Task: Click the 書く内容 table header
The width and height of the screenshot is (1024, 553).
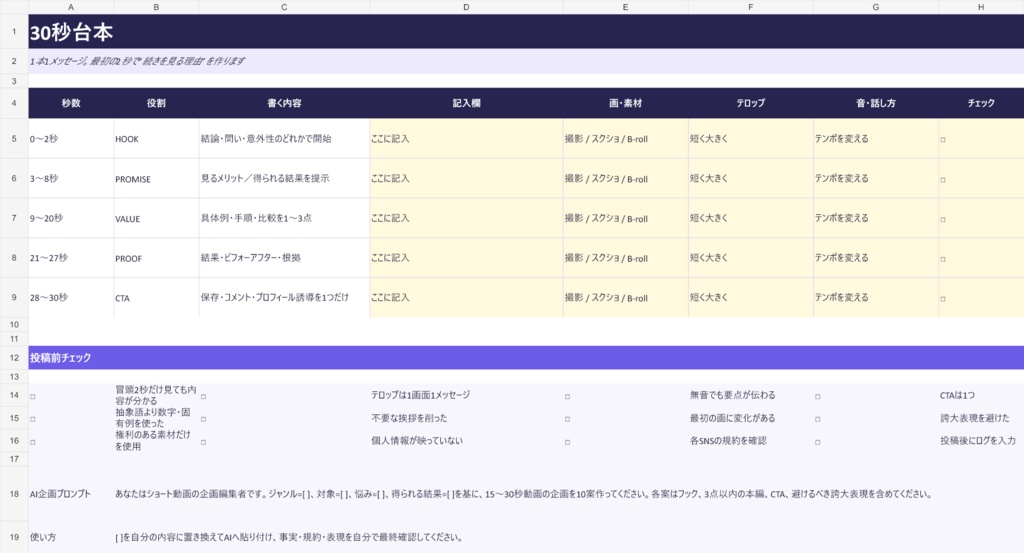Action: pos(284,103)
